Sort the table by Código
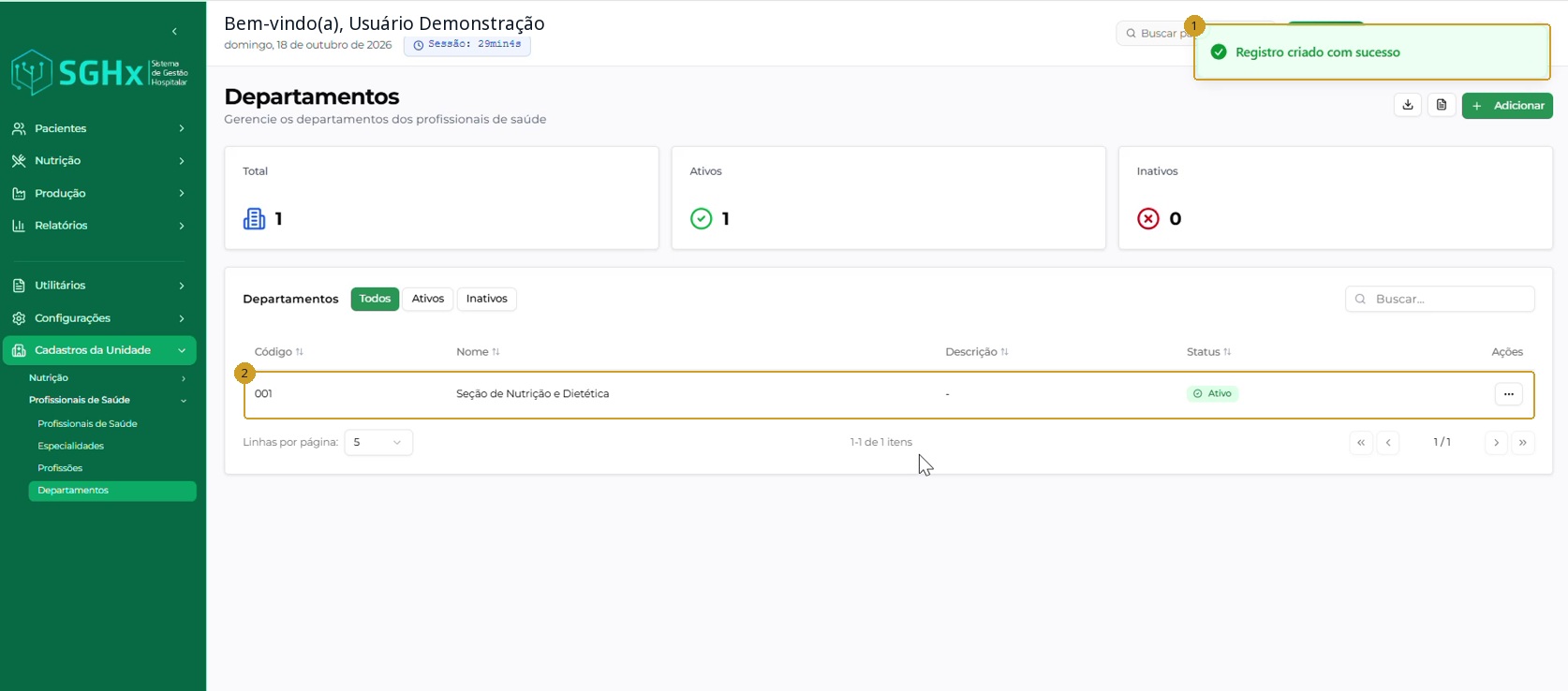Image resolution: width=1568 pixels, height=691 pixels. pyautogui.click(x=279, y=352)
